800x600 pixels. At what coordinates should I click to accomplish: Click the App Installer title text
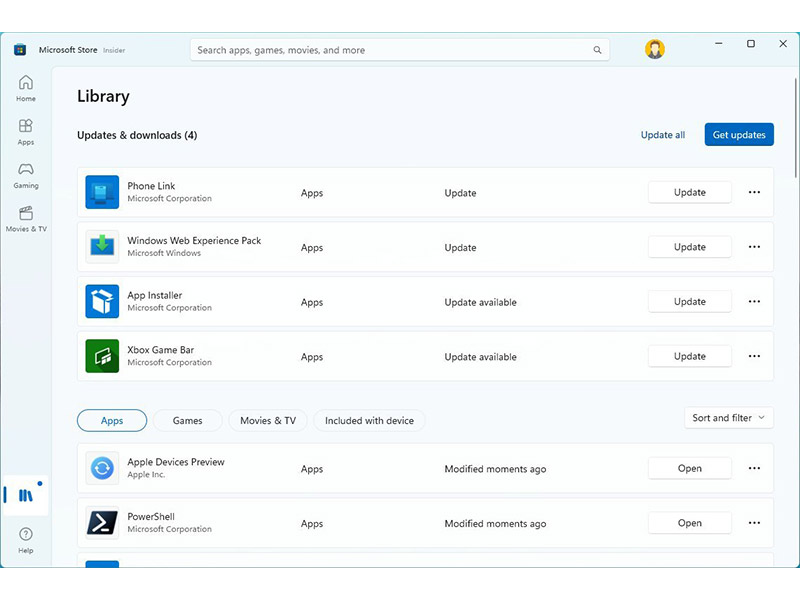155,295
